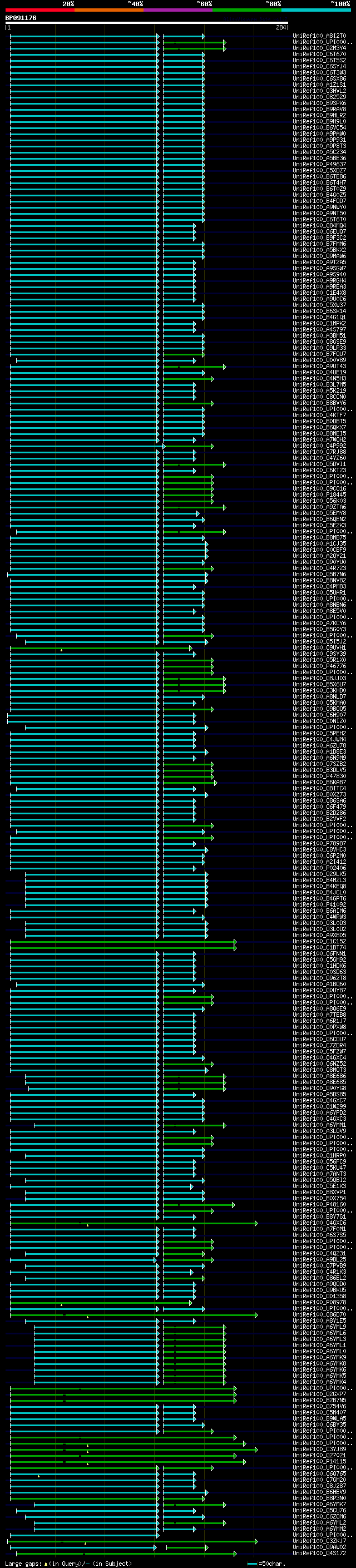This screenshot has width=356, height=1568.
Task: Click label UniRef100_A1D8E3
Action: 319,752
